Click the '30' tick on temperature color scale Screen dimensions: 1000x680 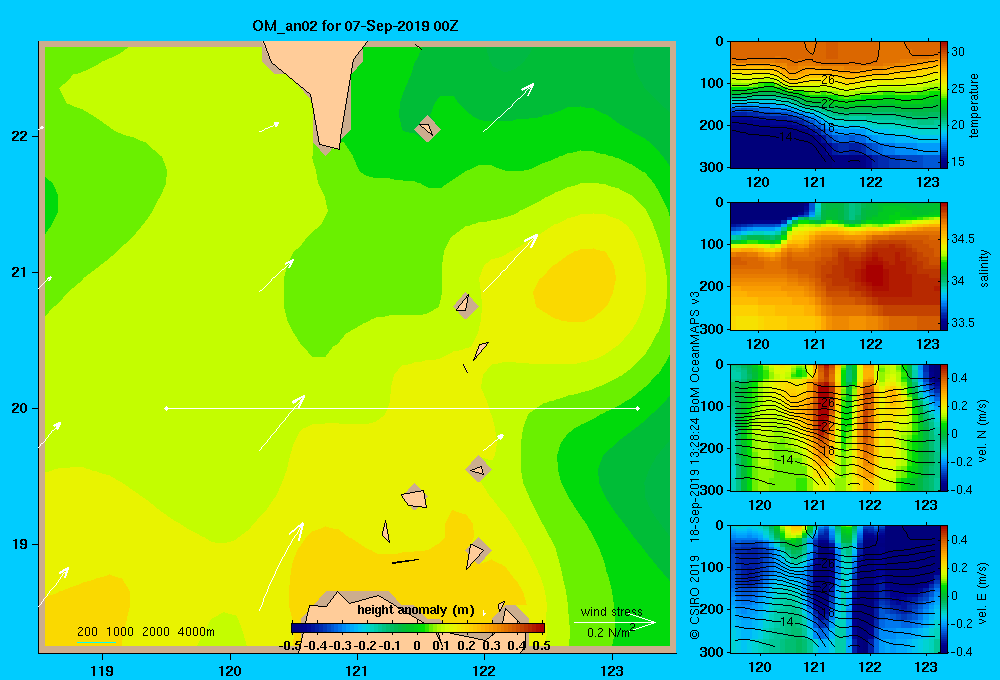[958, 52]
